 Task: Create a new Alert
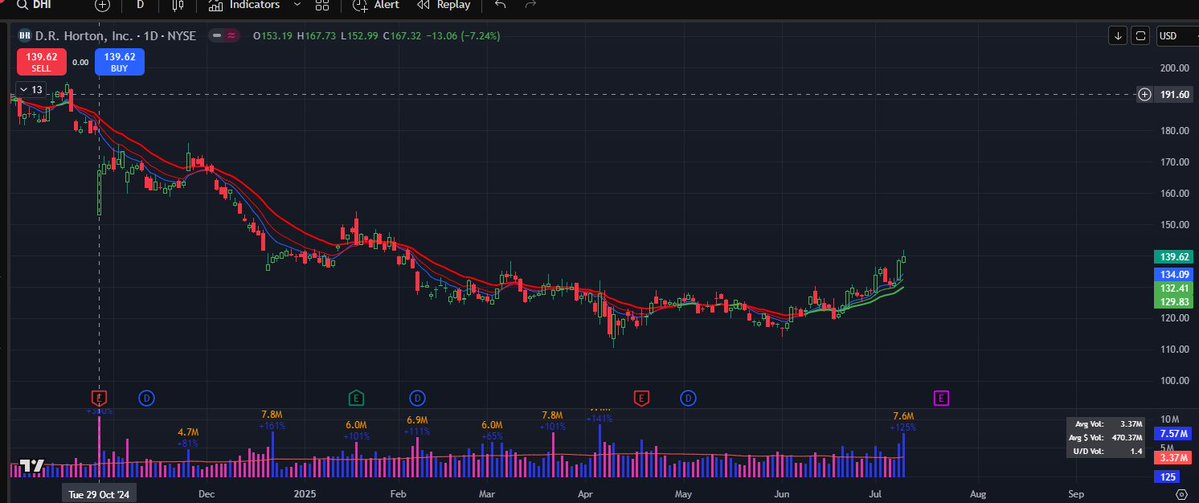coord(376,5)
